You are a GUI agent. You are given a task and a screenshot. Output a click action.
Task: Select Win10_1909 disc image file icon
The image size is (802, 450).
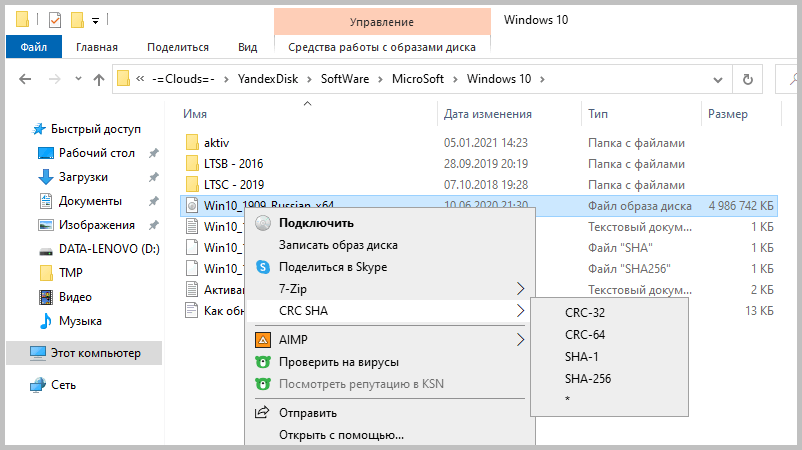(192, 206)
